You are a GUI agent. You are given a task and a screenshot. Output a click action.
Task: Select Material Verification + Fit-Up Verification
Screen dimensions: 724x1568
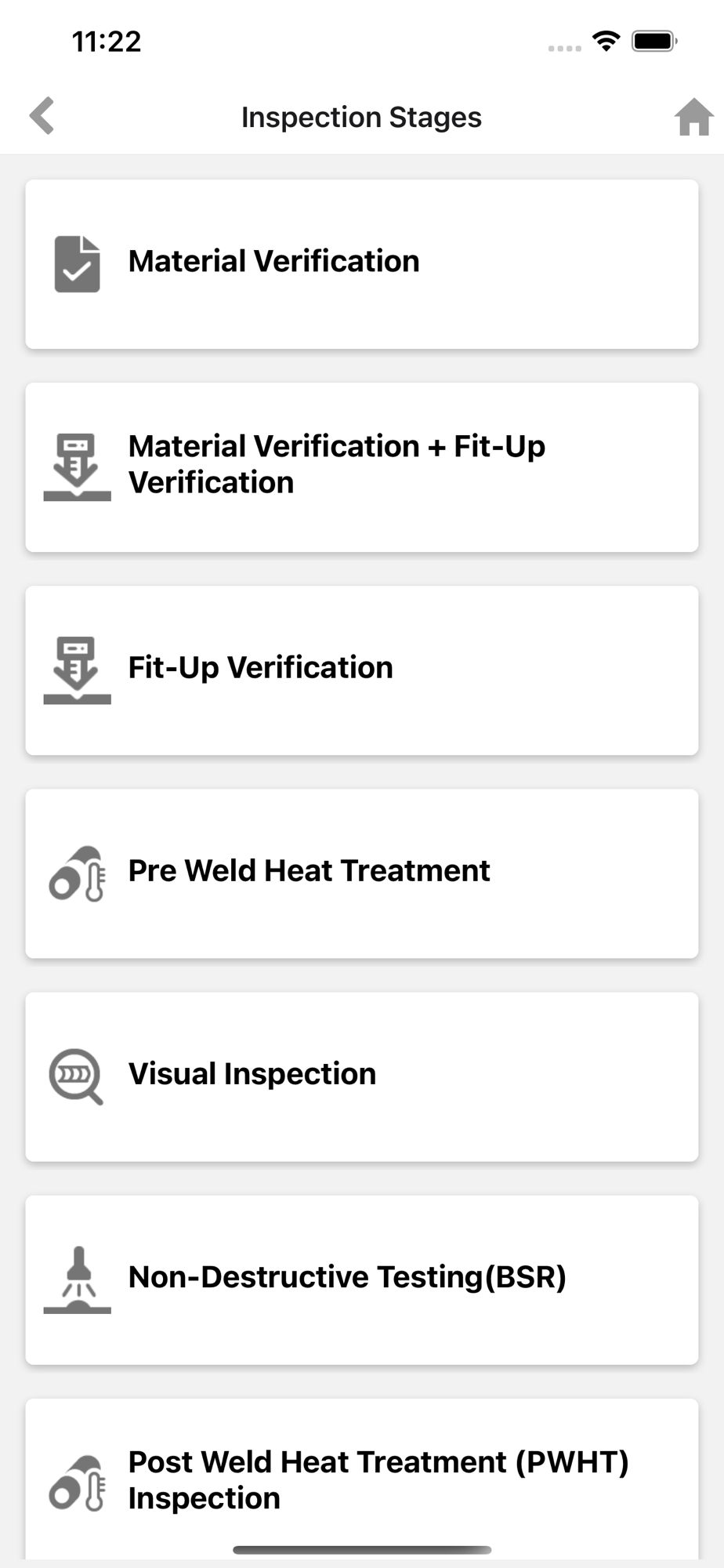337,464
